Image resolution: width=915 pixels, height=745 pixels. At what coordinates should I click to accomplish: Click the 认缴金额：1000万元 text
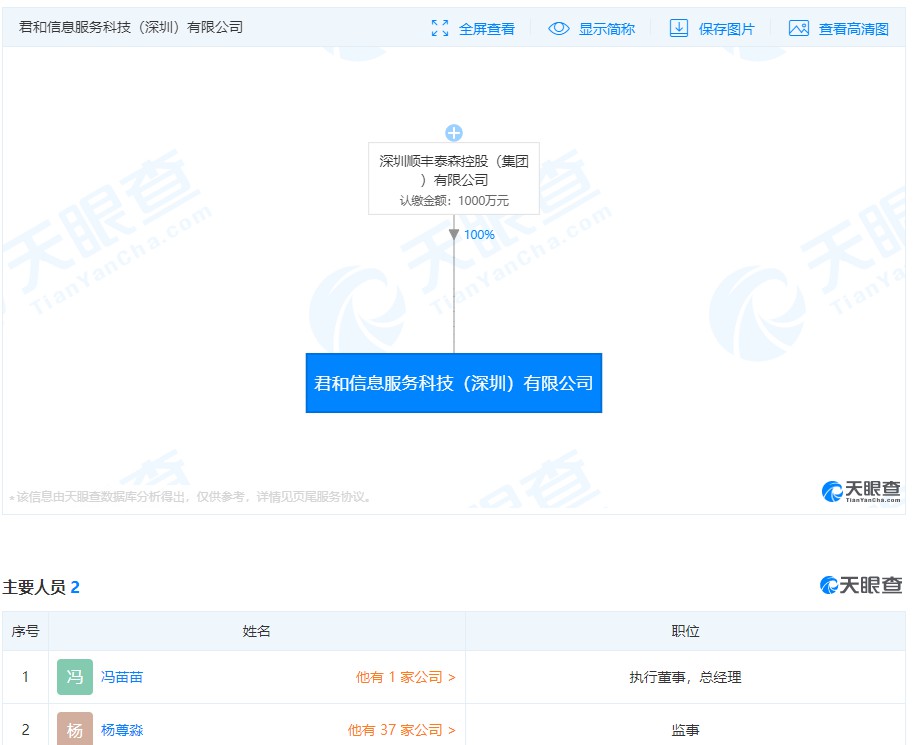(x=454, y=201)
